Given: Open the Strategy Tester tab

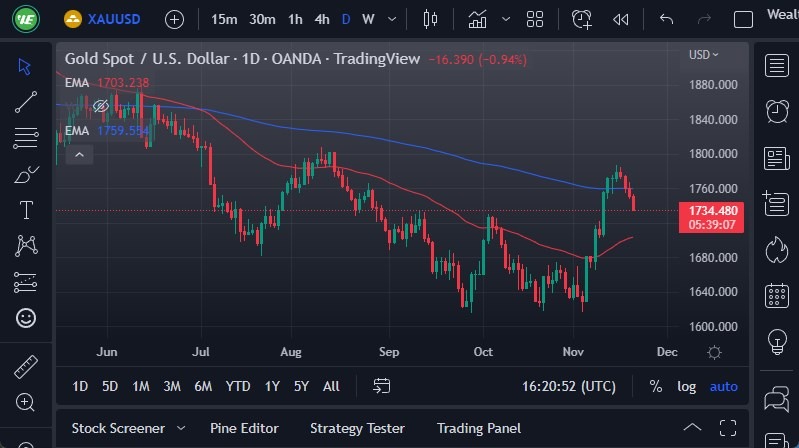Looking at the screenshot, I should click(357, 428).
